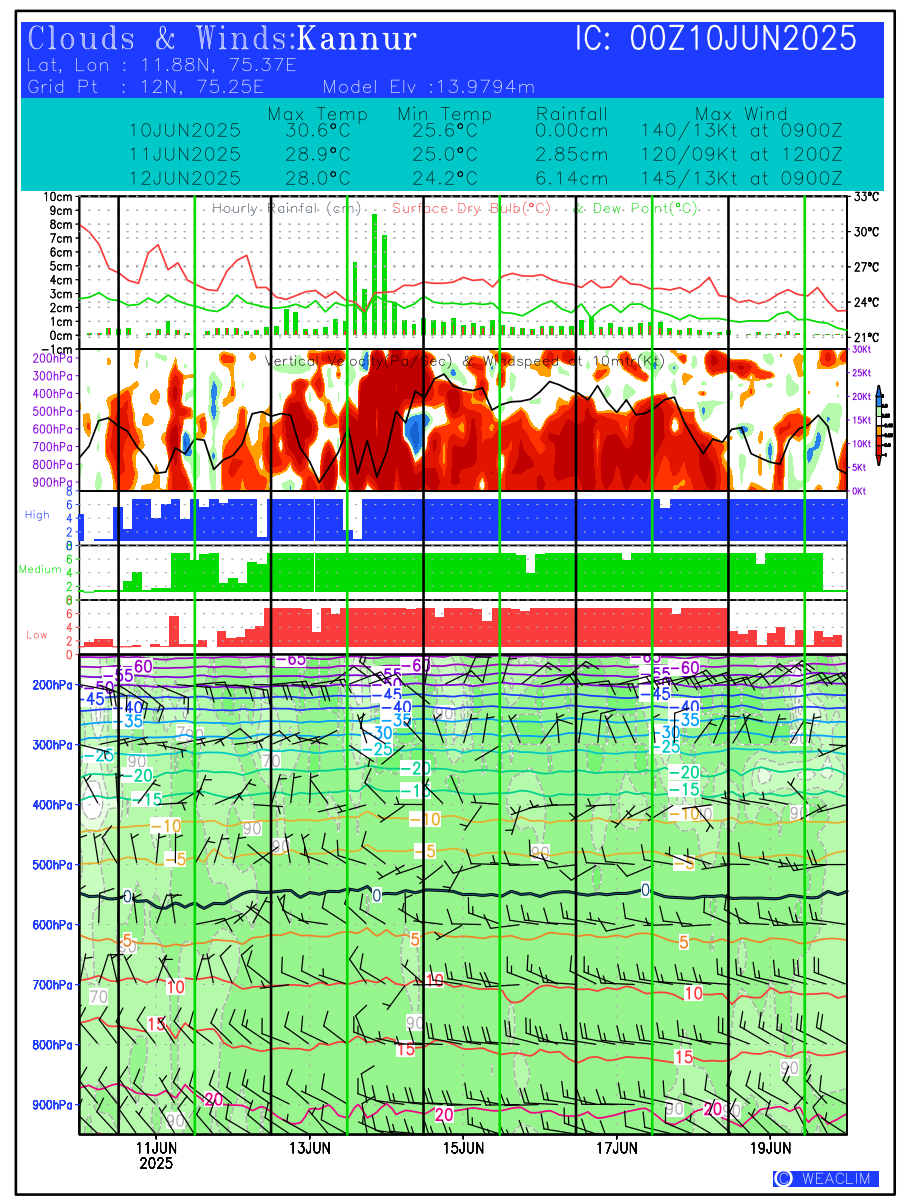Click the 21°C temperature axis label

click(x=866, y=338)
